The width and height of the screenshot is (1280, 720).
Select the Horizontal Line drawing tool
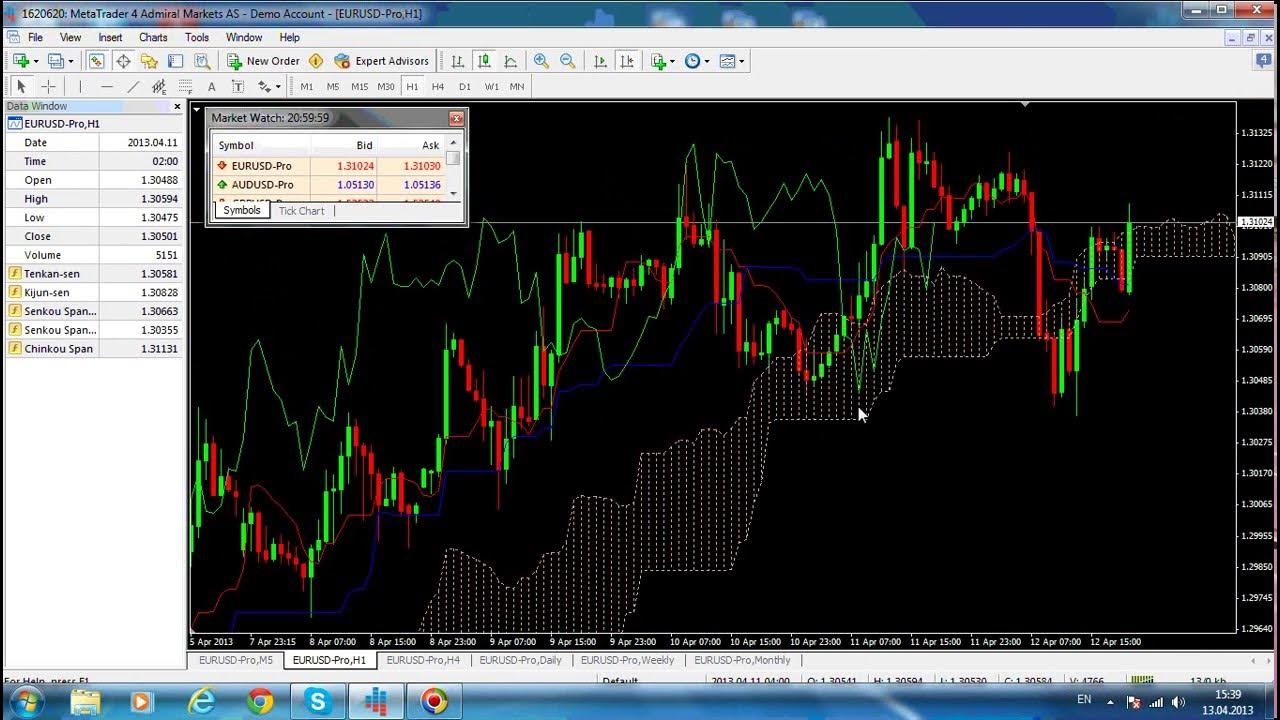pos(107,87)
